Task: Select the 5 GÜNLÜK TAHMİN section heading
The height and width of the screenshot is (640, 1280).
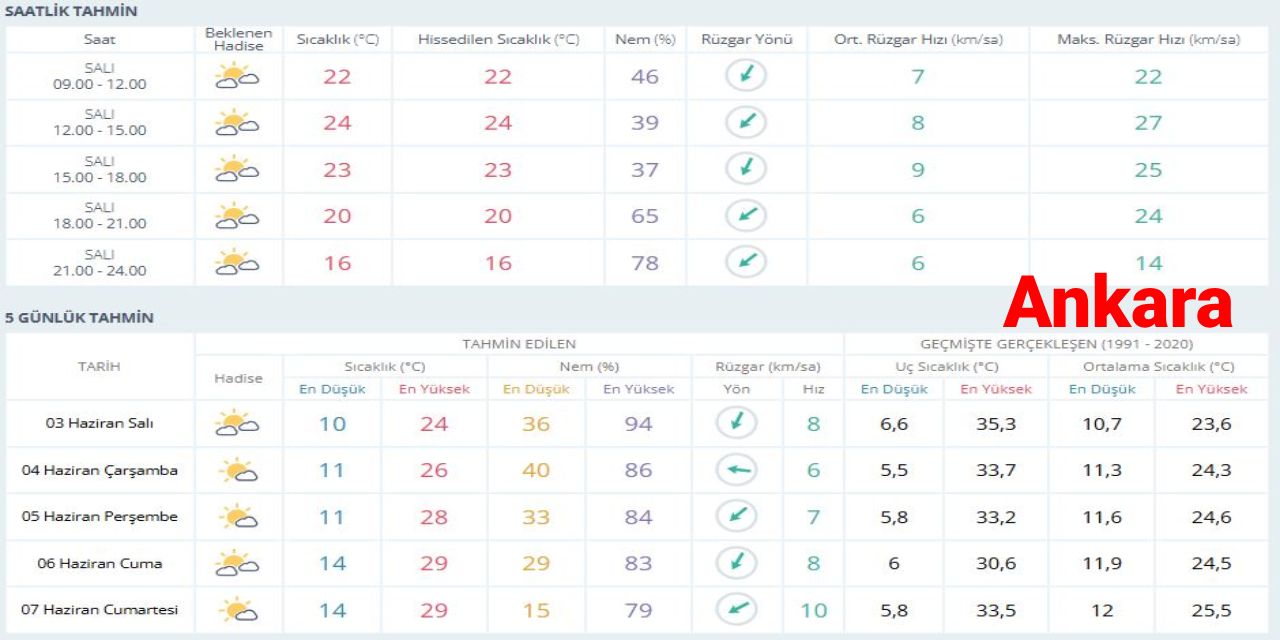Action: 80,318
